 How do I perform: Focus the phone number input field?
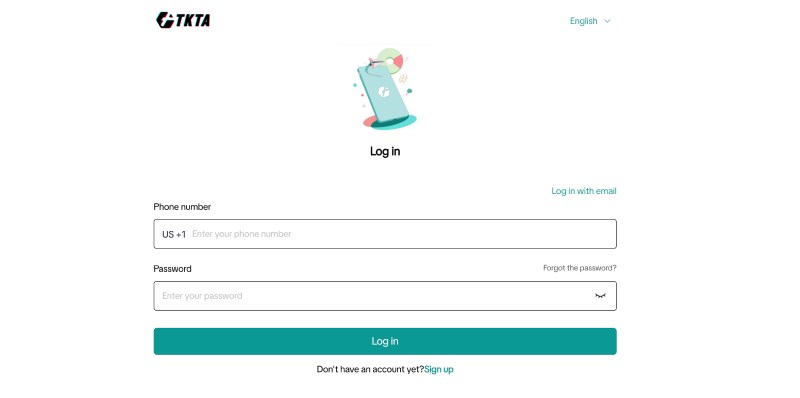coord(402,234)
